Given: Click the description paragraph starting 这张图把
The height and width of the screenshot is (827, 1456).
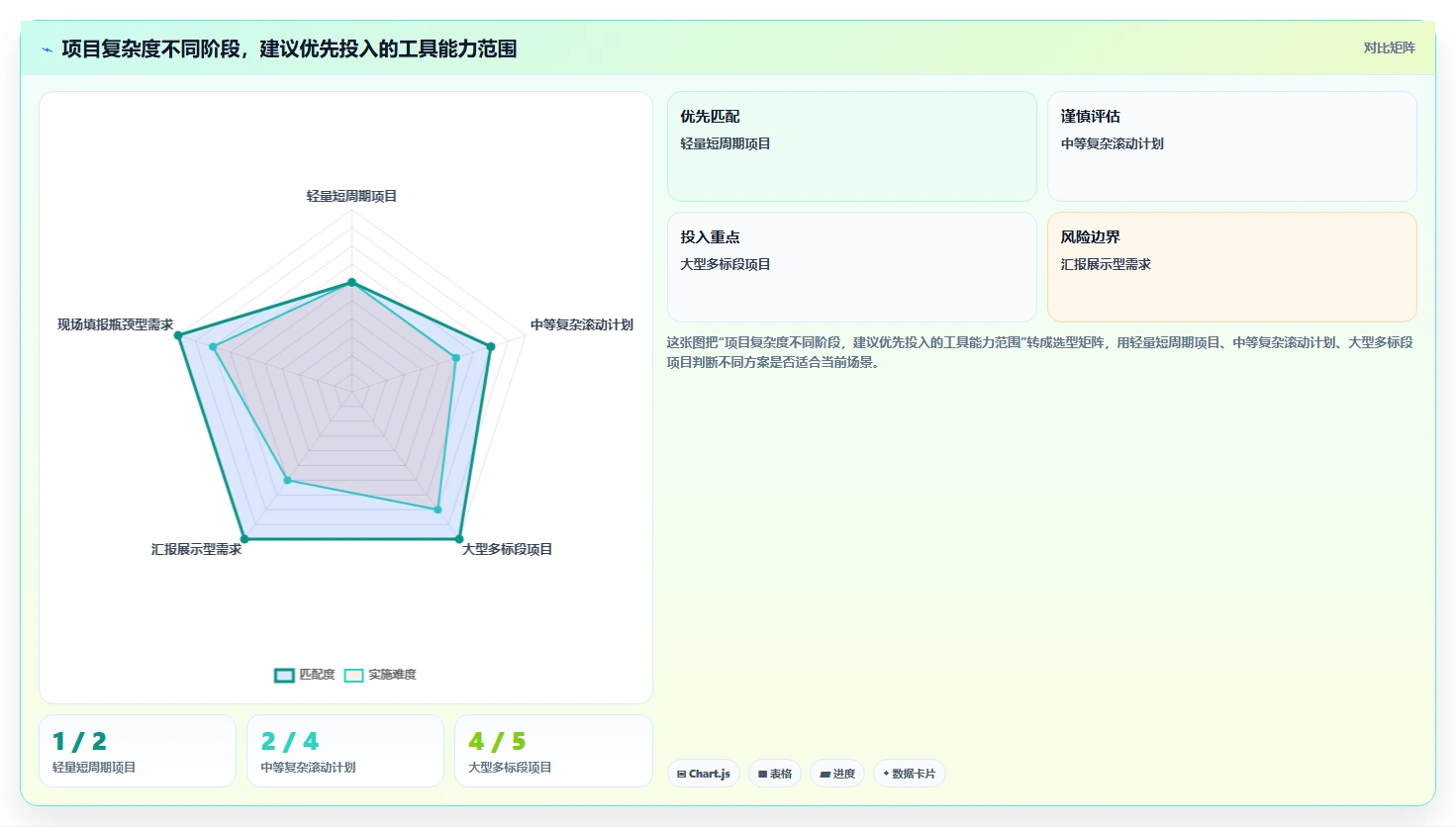Looking at the screenshot, I should click(x=1039, y=352).
